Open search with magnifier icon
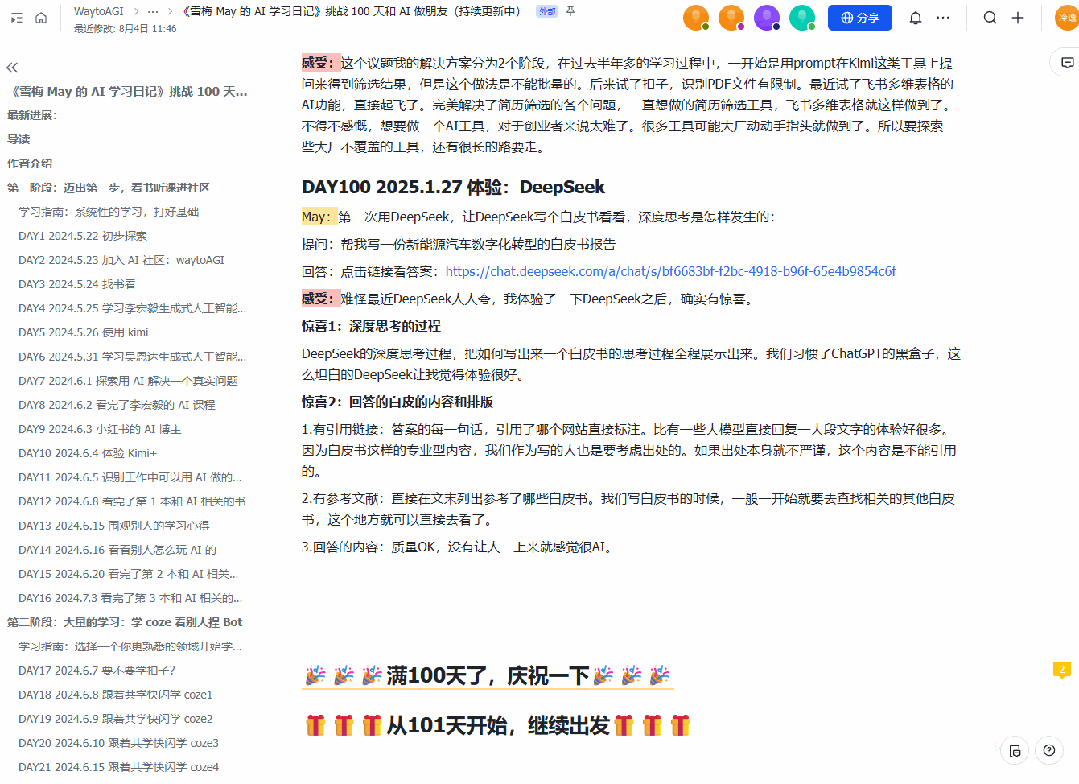Viewport: 1079px width, 784px height. click(x=990, y=18)
